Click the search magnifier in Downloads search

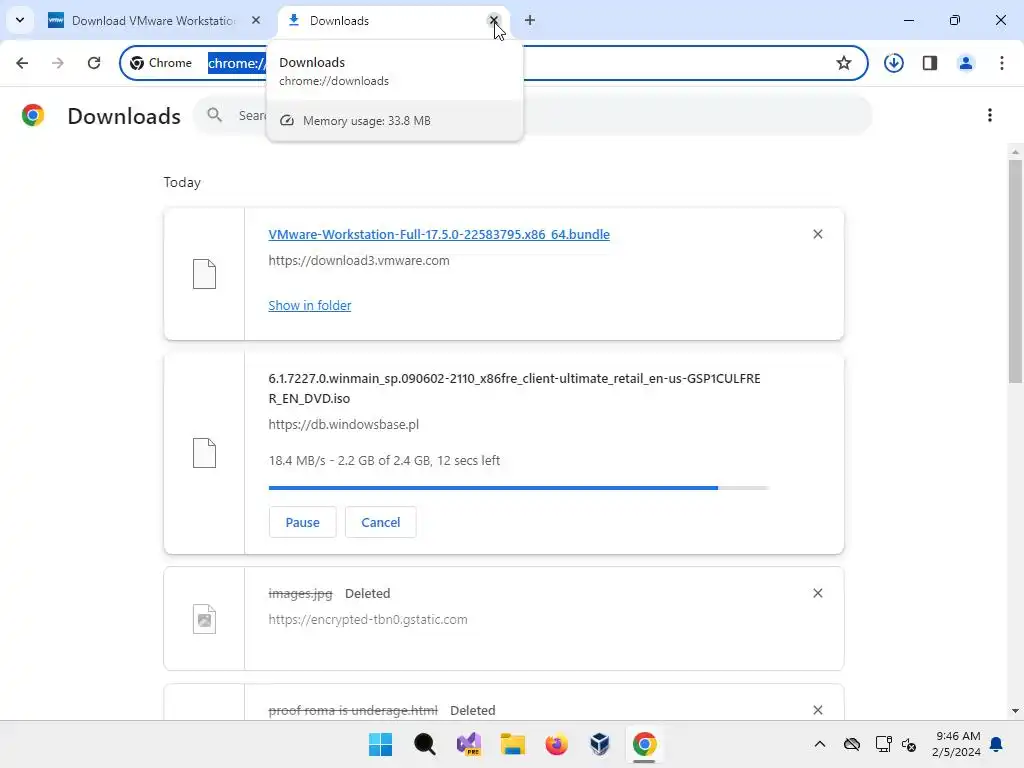pyautogui.click(x=214, y=116)
